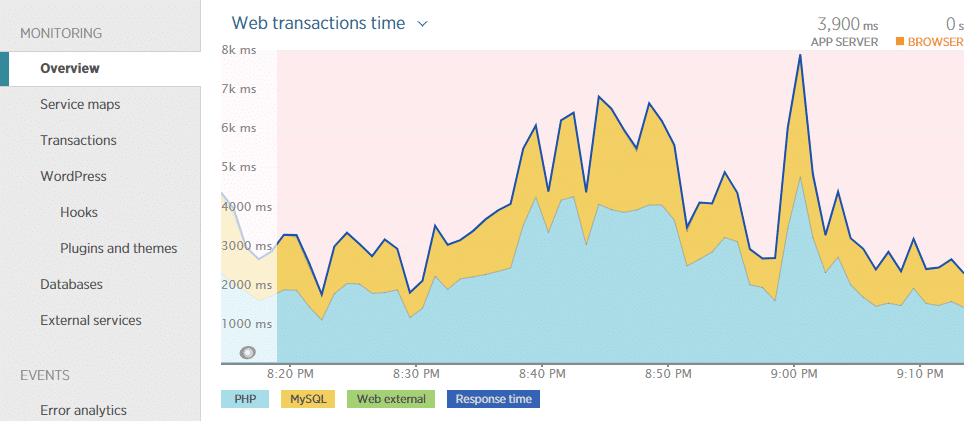Open the Web transactions time dropdown arrow
970x421 pixels.
(423, 24)
